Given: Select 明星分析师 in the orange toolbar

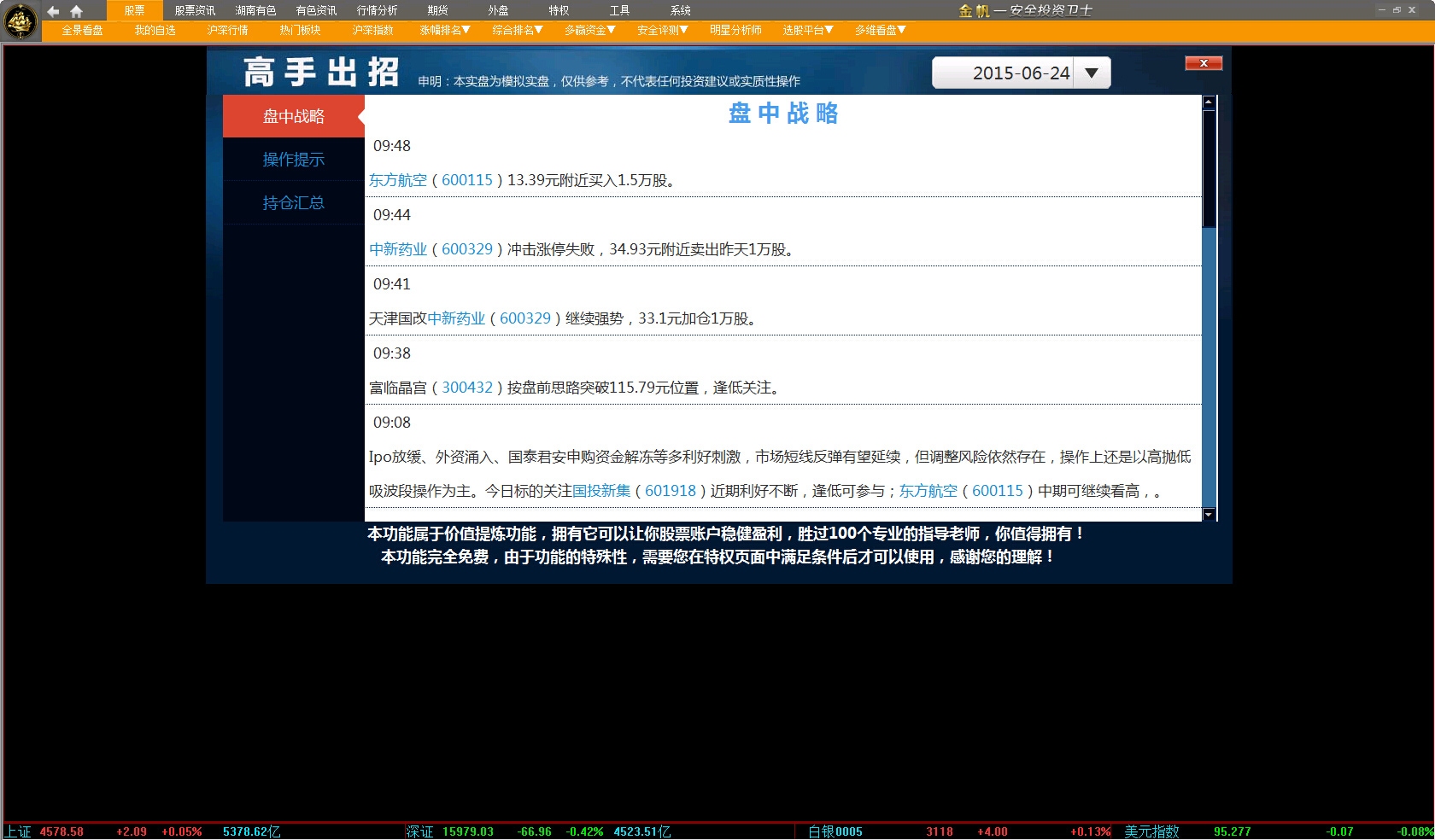Looking at the screenshot, I should click(x=735, y=30).
